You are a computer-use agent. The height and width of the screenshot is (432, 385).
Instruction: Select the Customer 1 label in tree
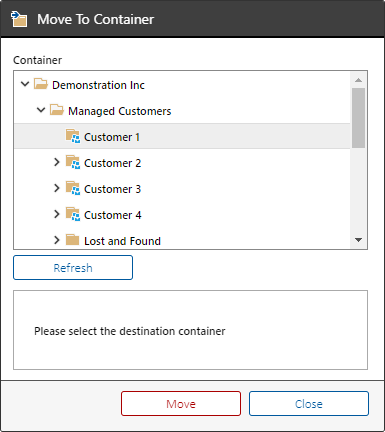112,137
